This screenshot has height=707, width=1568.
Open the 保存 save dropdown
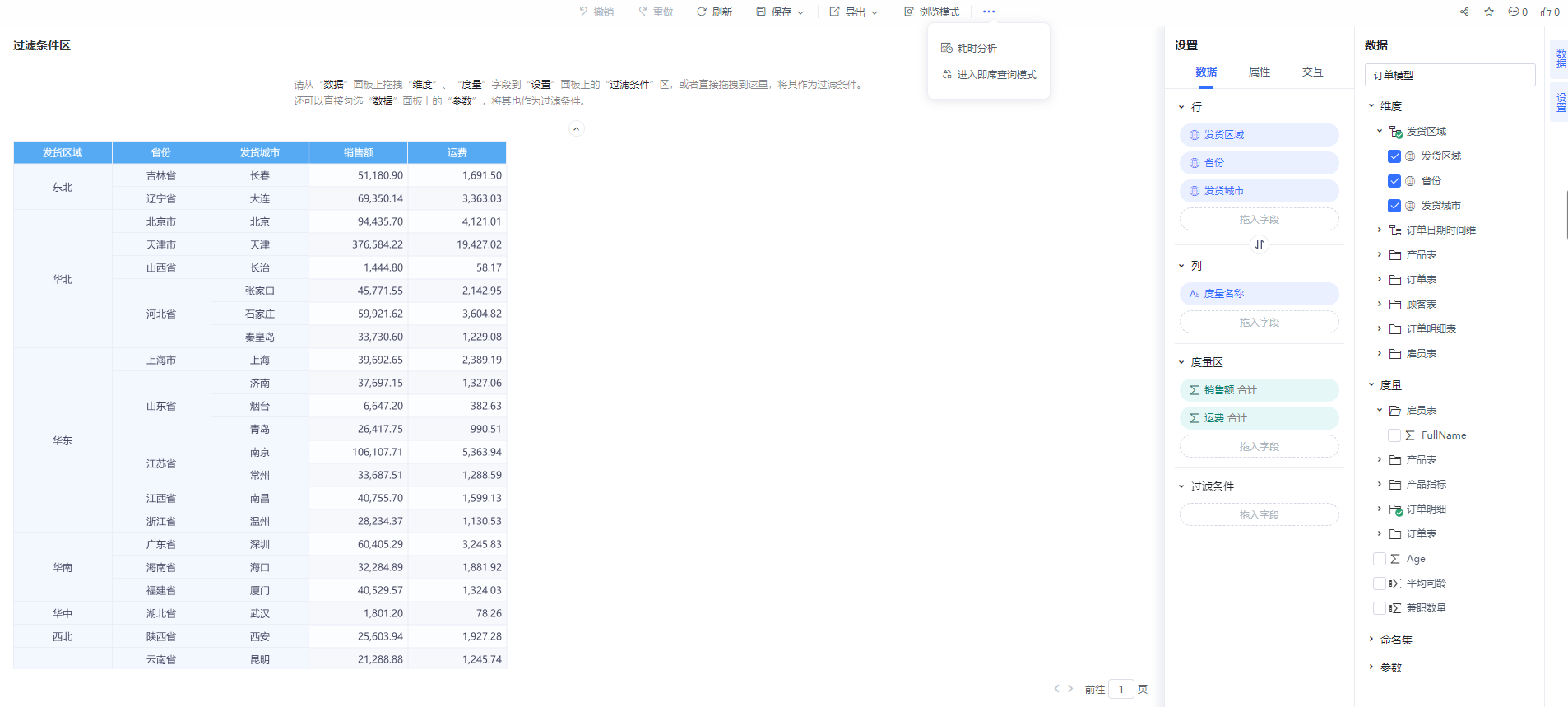pyautogui.click(x=780, y=12)
